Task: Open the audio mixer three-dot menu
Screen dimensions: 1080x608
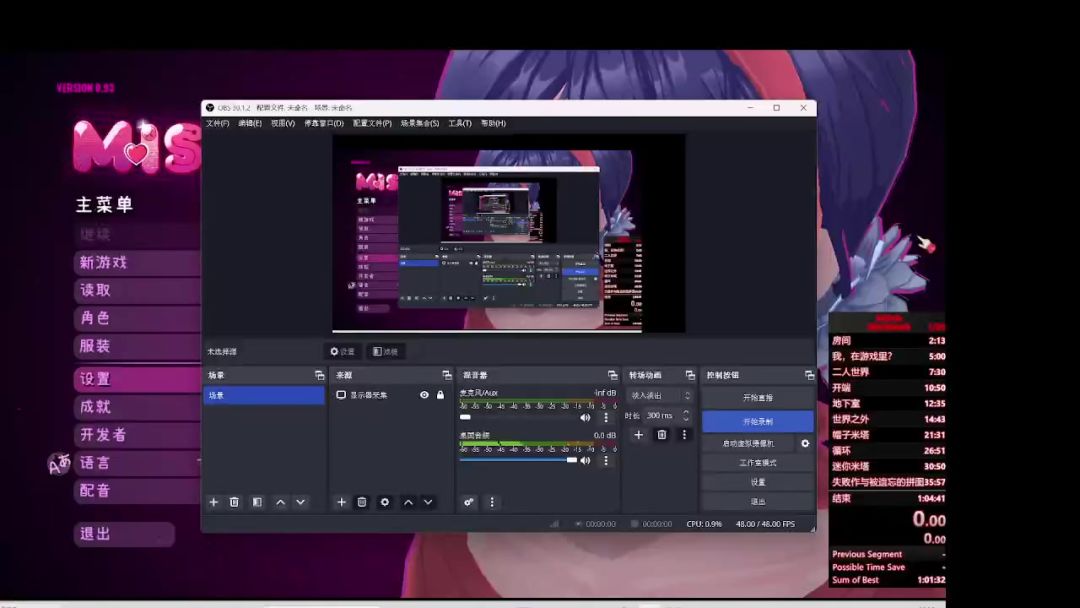Action: (491, 502)
